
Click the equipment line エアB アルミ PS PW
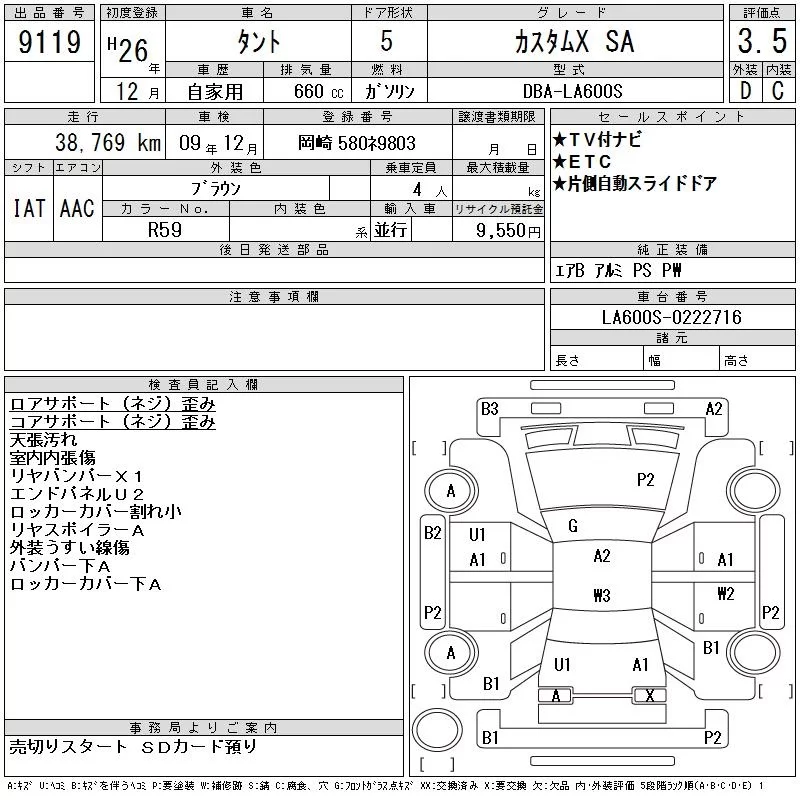(618, 270)
